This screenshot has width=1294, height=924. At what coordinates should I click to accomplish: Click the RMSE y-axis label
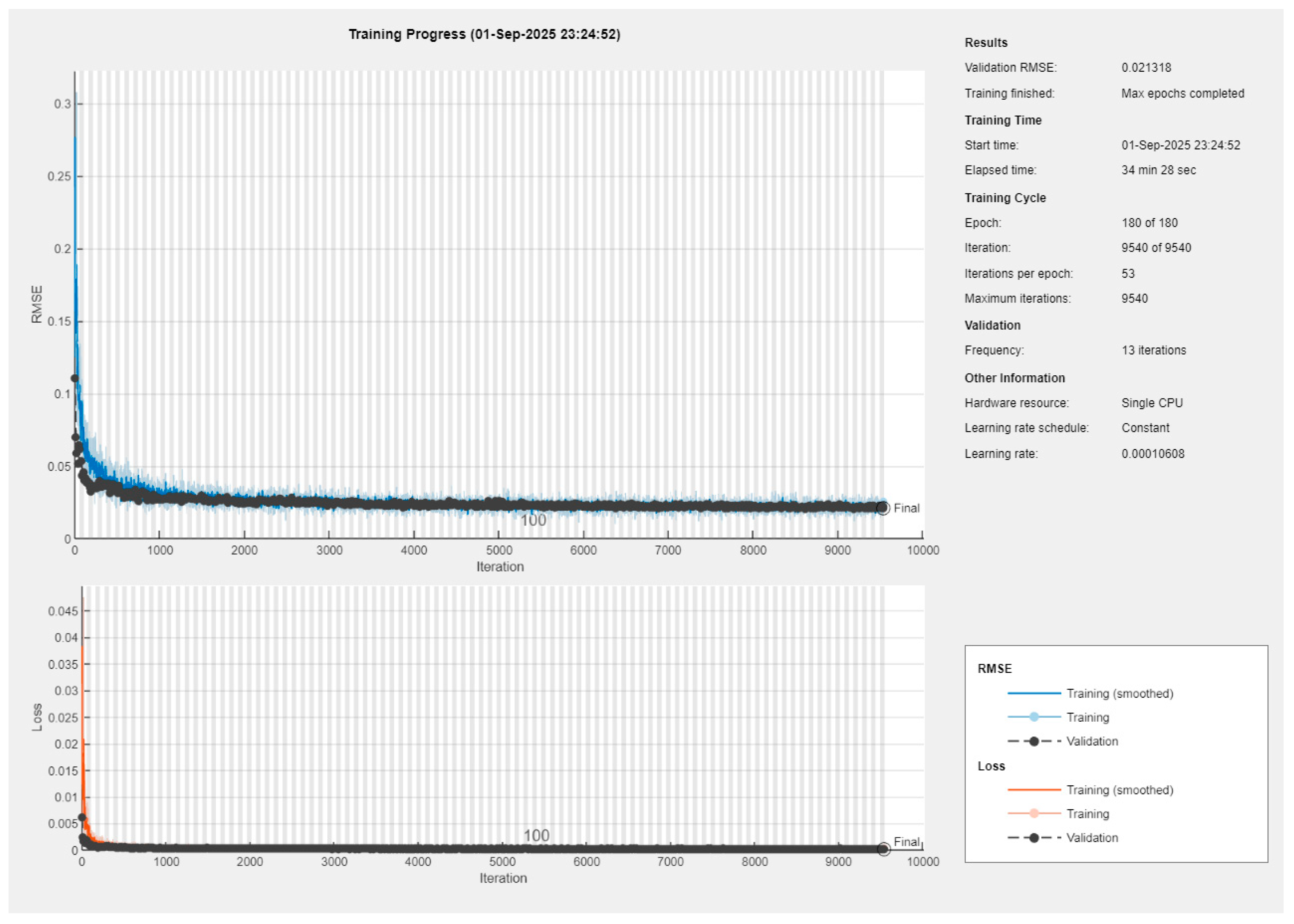pos(37,304)
